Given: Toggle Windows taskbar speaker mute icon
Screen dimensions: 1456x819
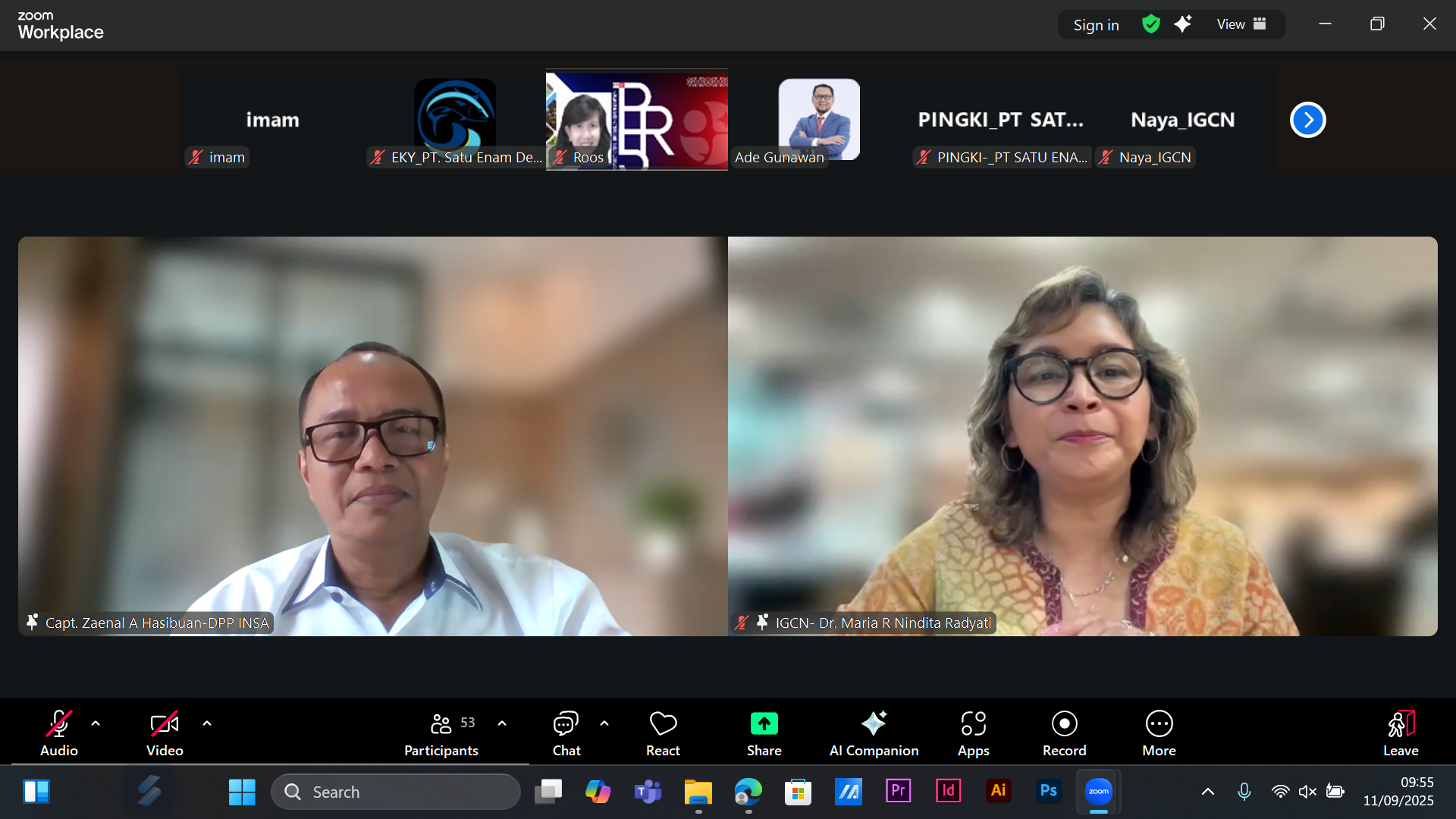Looking at the screenshot, I should 1307,792.
